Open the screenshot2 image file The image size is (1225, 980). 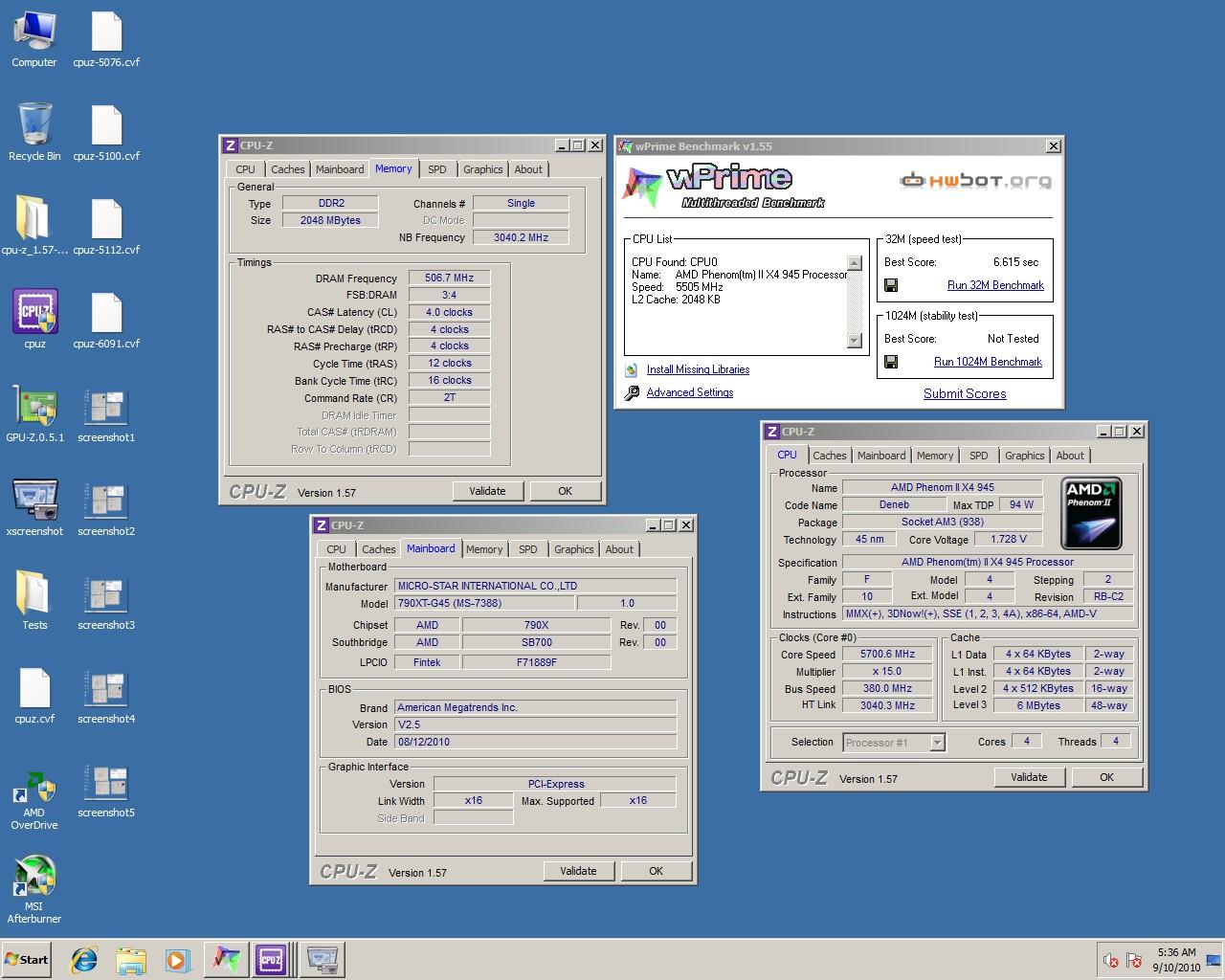106,507
